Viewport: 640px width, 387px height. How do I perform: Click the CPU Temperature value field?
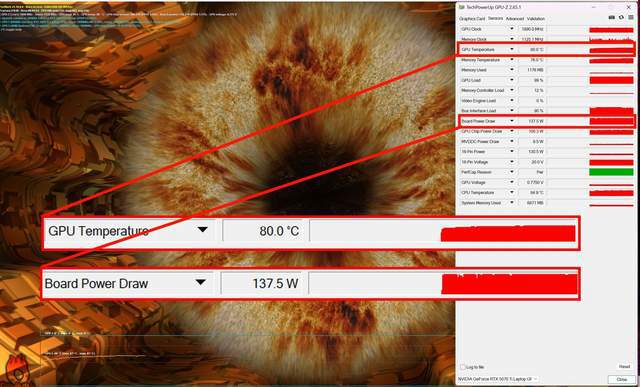tap(531, 192)
